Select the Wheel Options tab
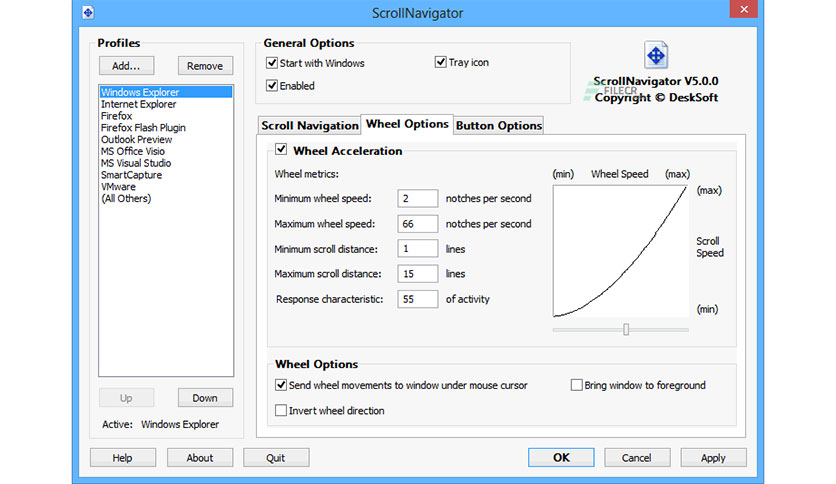The width and height of the screenshot is (836, 484). click(x=407, y=124)
